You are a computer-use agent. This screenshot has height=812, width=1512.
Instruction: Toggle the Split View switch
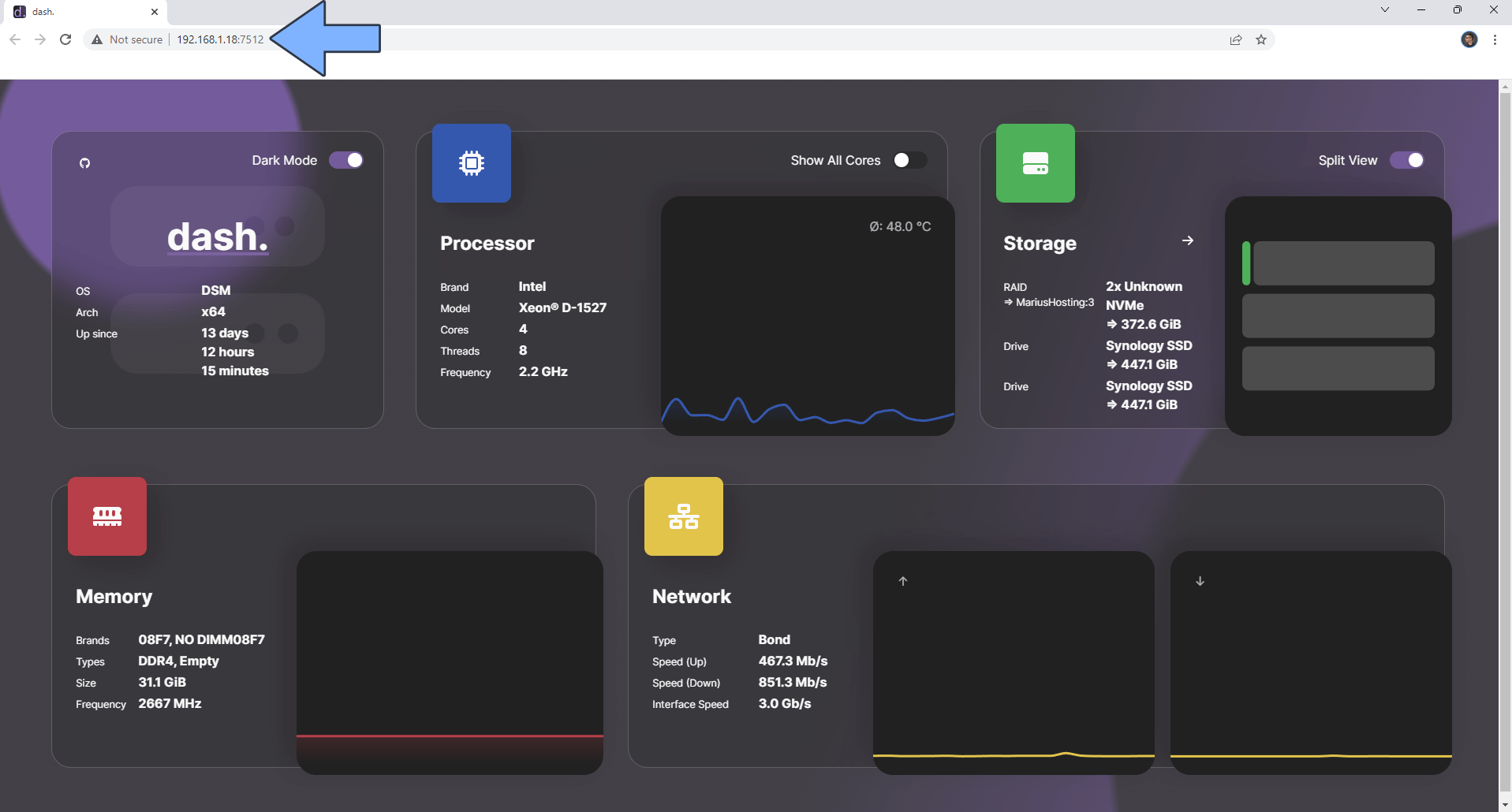coord(1407,160)
